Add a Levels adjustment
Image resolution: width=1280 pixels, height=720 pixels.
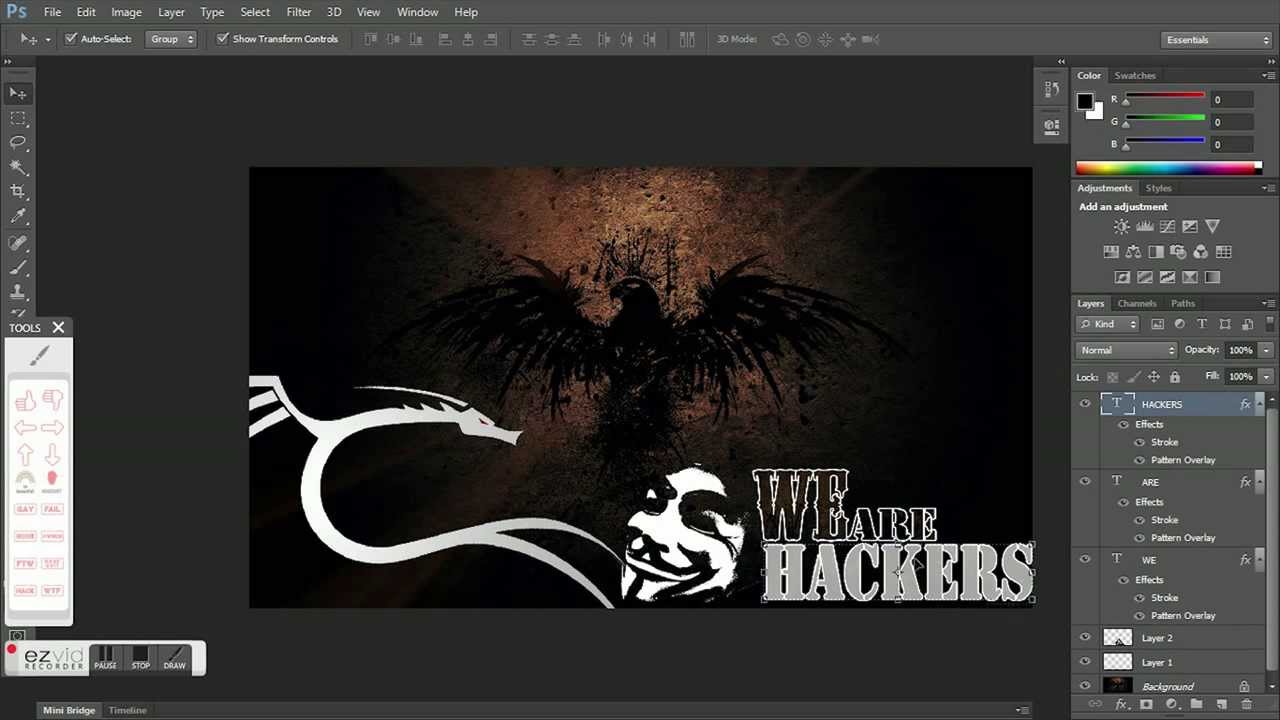point(1145,227)
